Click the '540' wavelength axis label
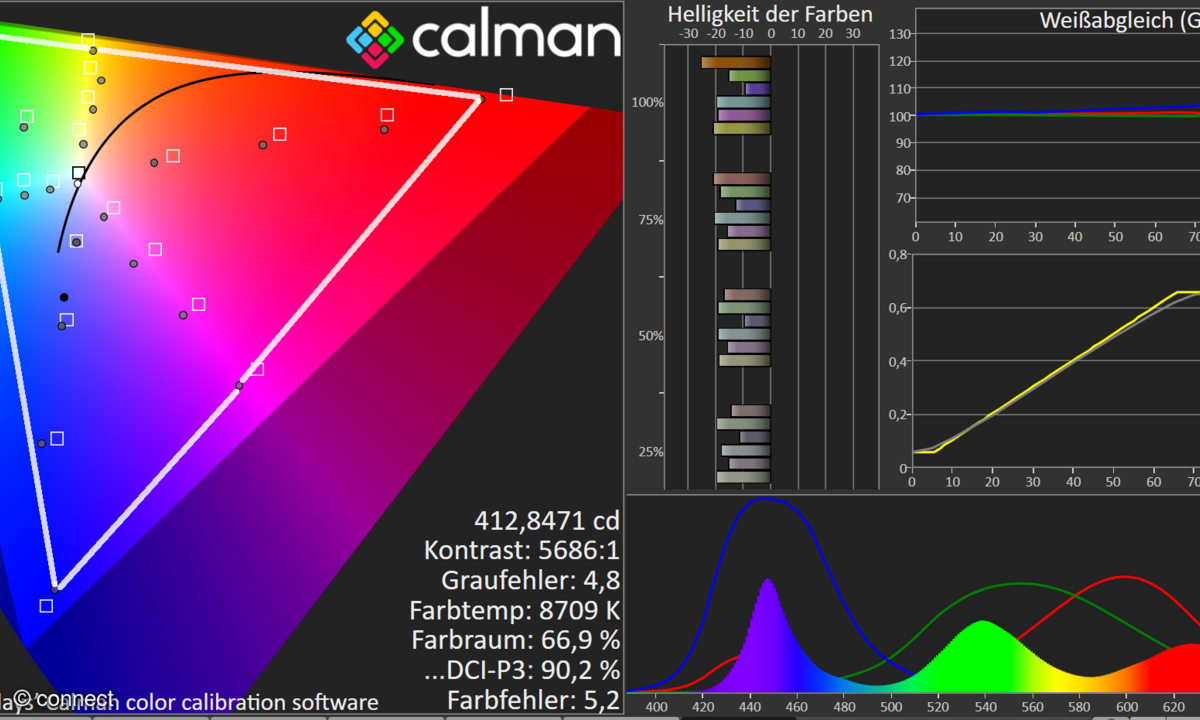Screen dimensions: 1200x720 [985, 706]
